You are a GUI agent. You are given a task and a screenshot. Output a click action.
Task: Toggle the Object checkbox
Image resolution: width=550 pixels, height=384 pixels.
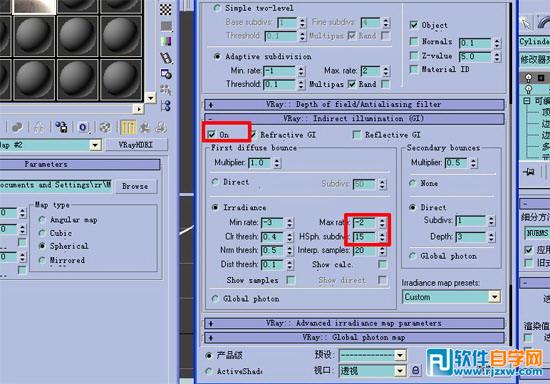point(414,25)
